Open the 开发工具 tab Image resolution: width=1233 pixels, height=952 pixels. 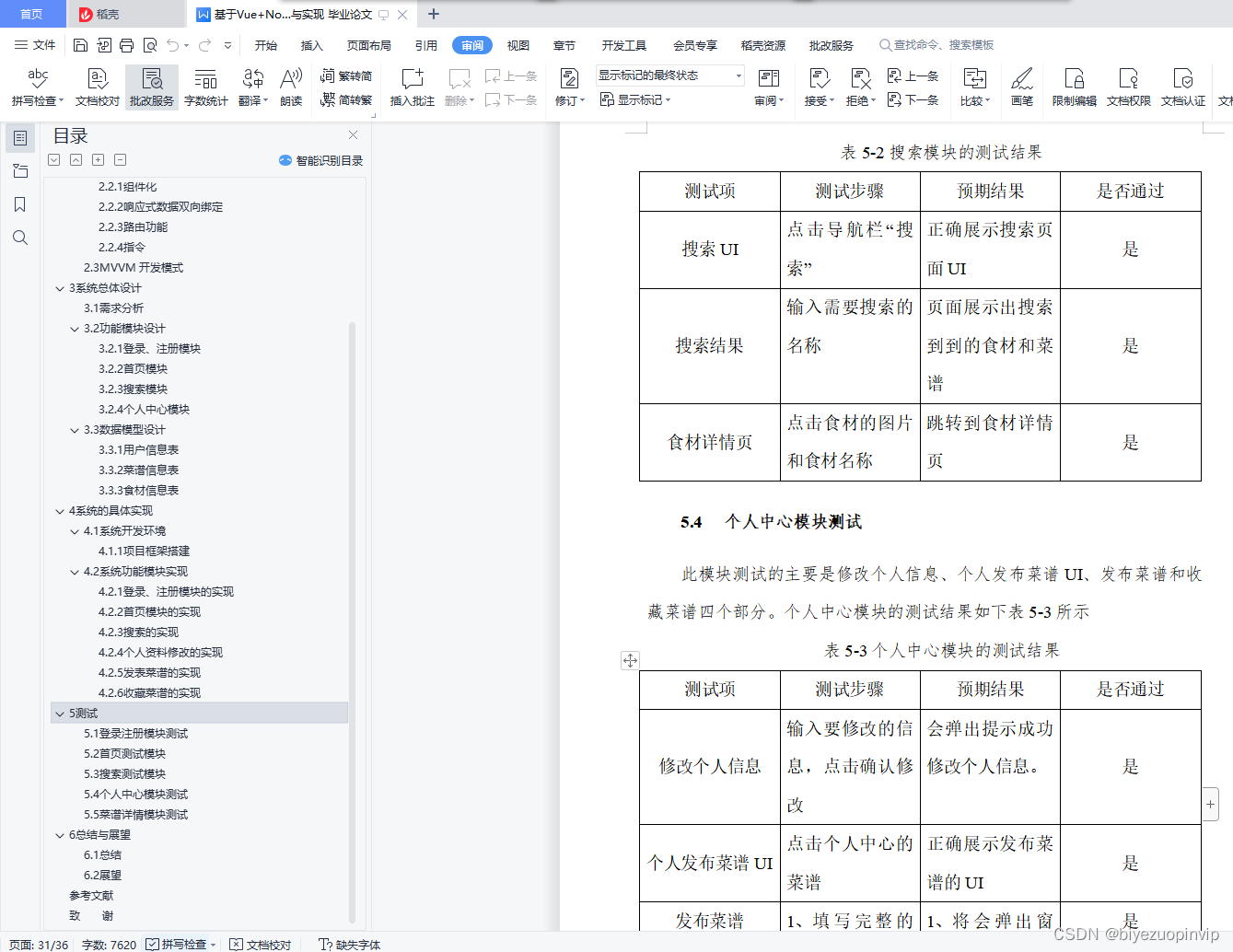(622, 43)
